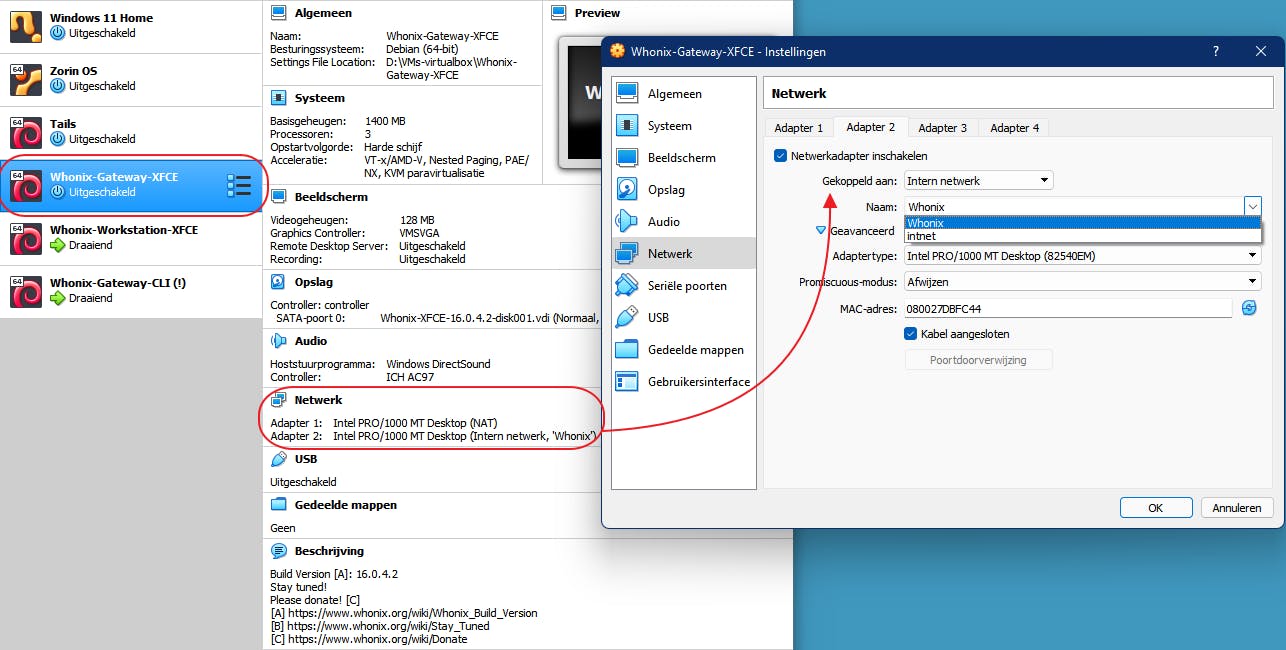1286x650 pixels.
Task: Switch to the Adapter 4 tab
Action: (x=1015, y=128)
